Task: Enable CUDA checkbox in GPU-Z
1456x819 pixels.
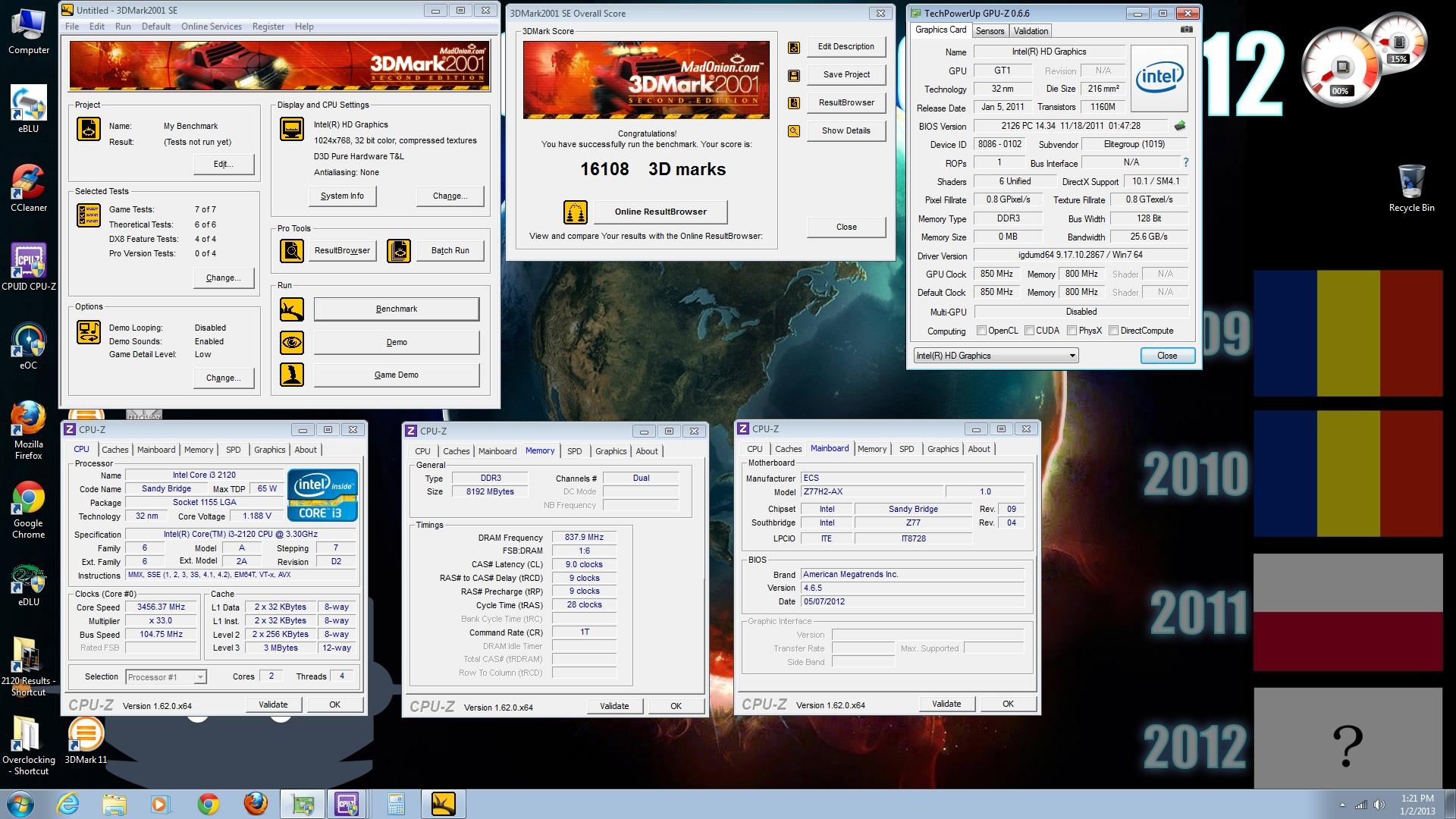Action: pos(1030,331)
